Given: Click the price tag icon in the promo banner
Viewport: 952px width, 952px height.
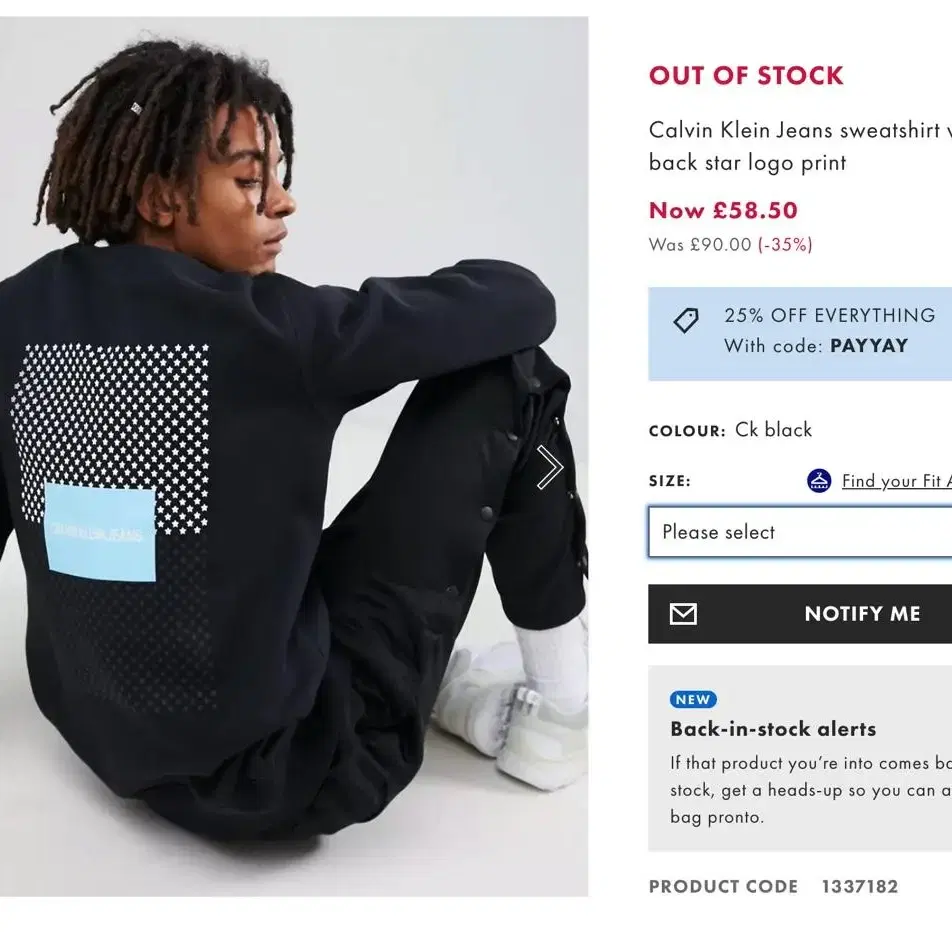Looking at the screenshot, I should point(685,321).
